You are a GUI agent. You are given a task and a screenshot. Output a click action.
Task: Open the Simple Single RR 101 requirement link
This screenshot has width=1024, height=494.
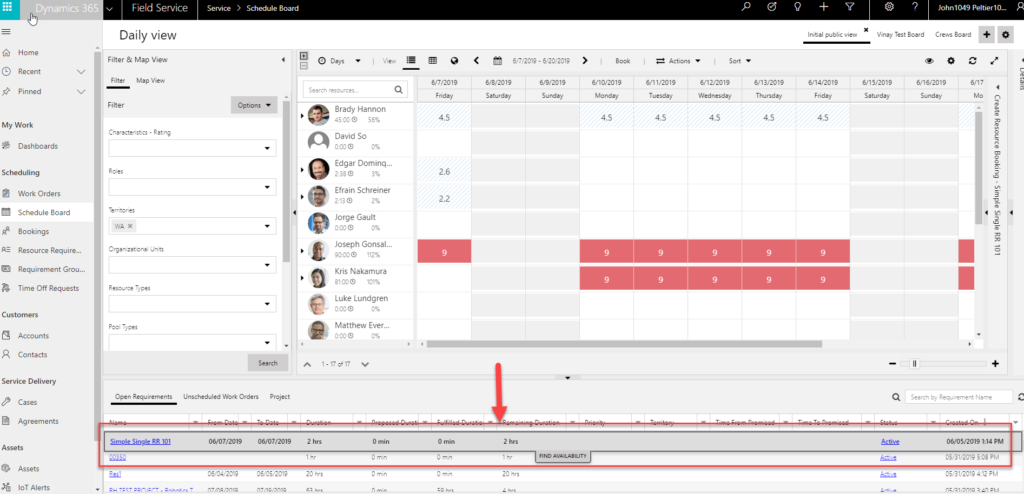[140, 441]
